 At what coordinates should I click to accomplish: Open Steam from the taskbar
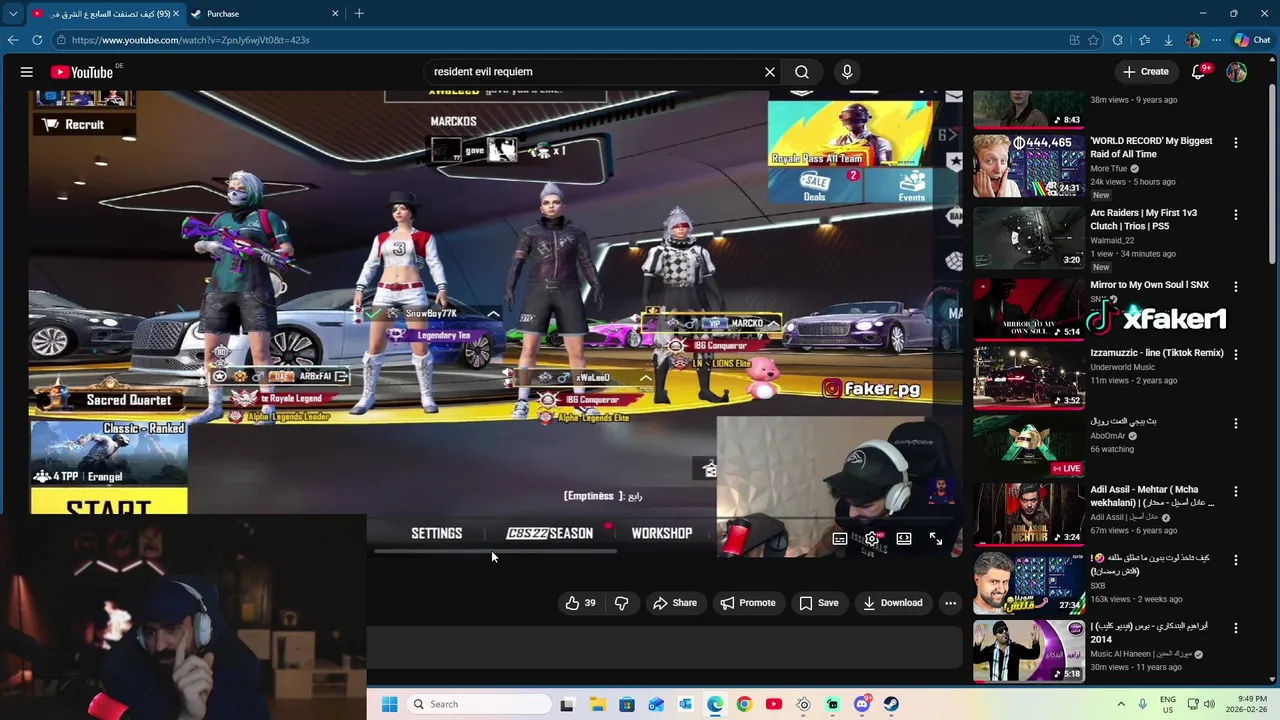click(x=891, y=704)
